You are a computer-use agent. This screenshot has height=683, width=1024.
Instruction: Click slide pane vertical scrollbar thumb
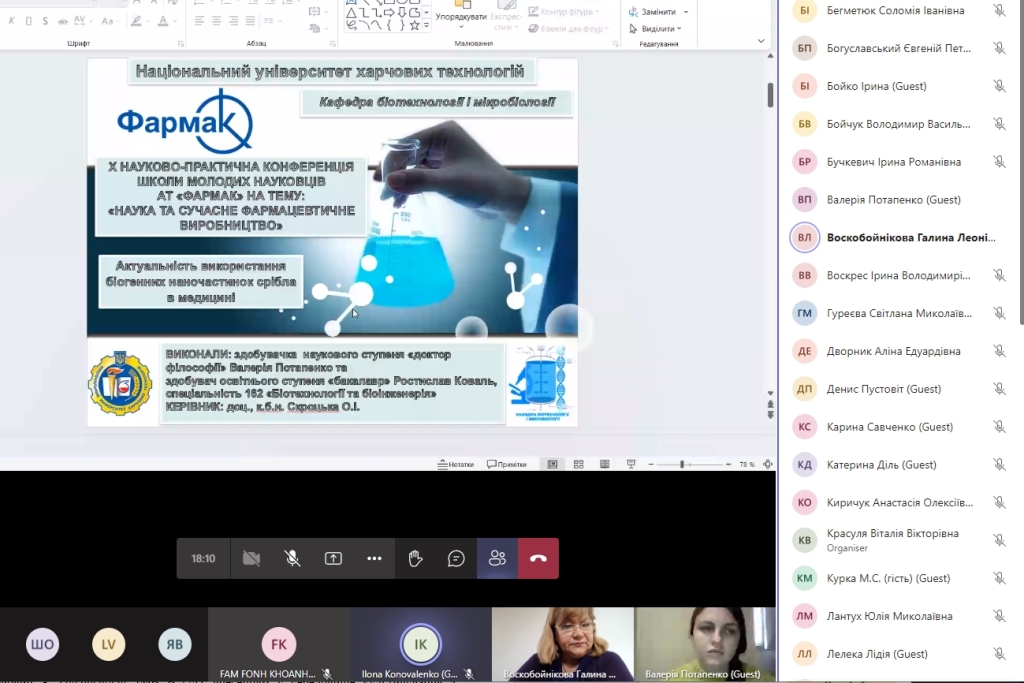click(771, 95)
